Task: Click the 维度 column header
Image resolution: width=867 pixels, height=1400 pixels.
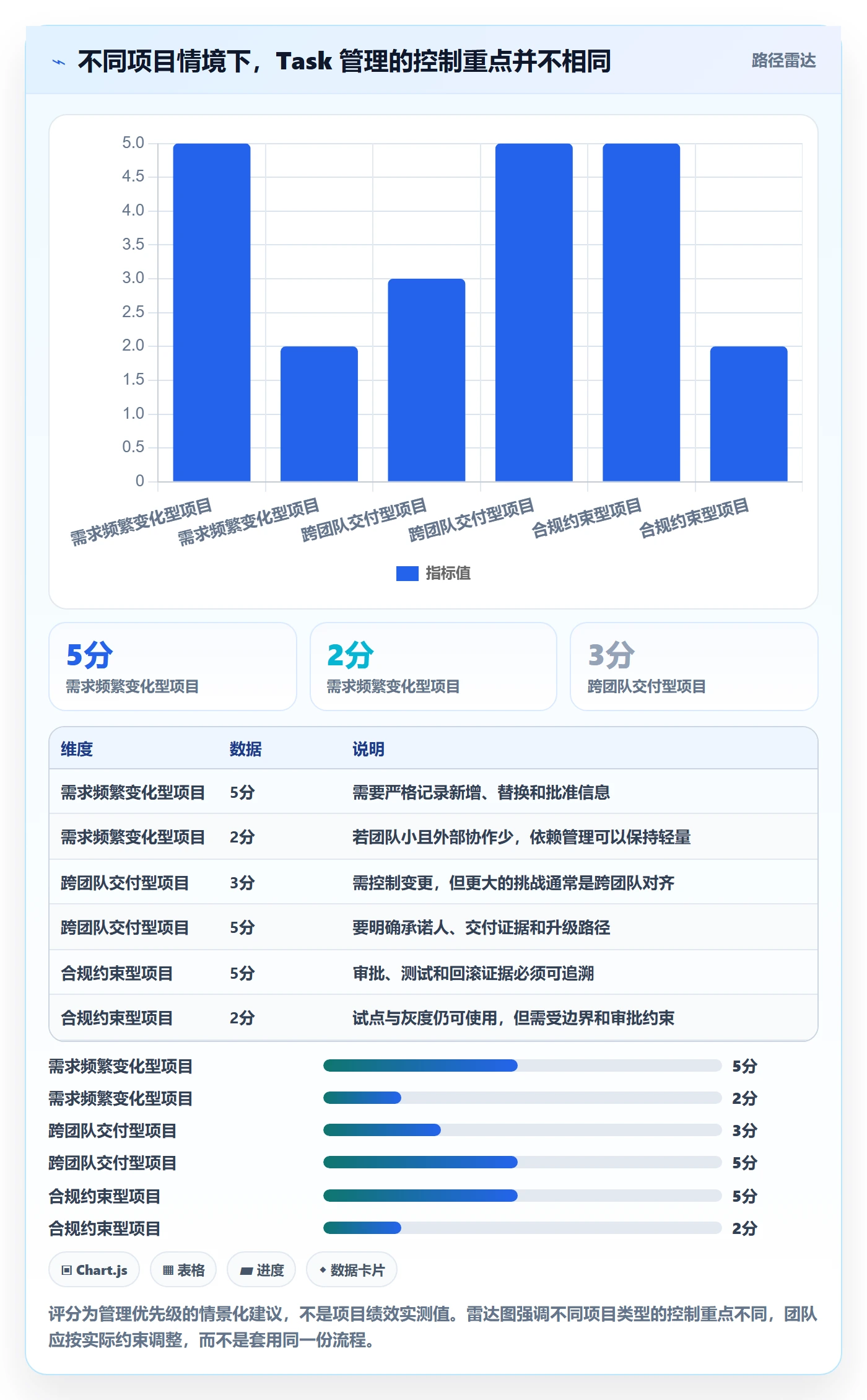Action: pos(77,749)
